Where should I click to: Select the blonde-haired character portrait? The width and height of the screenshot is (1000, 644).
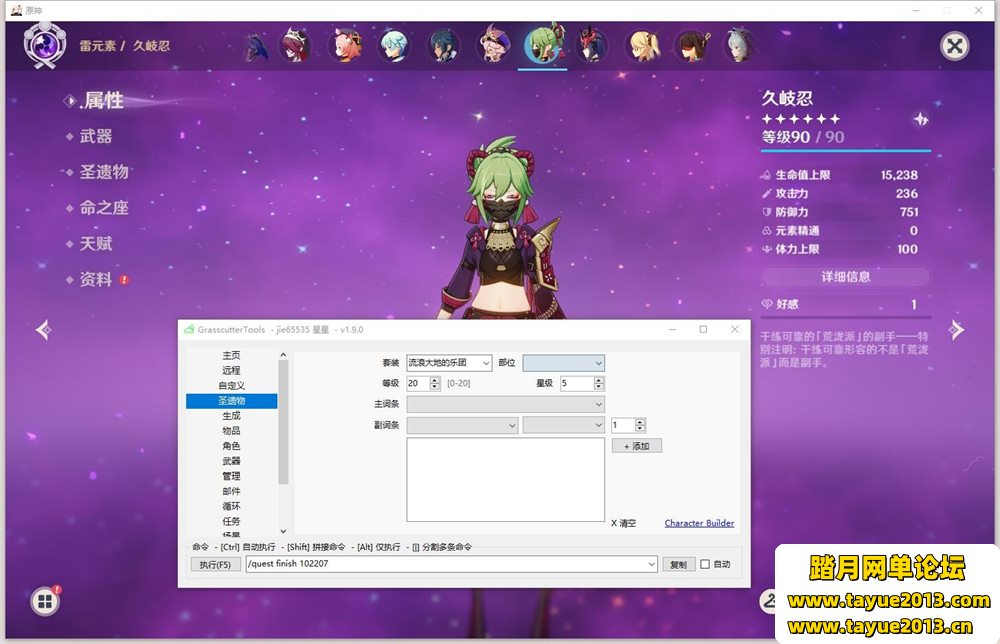point(642,45)
